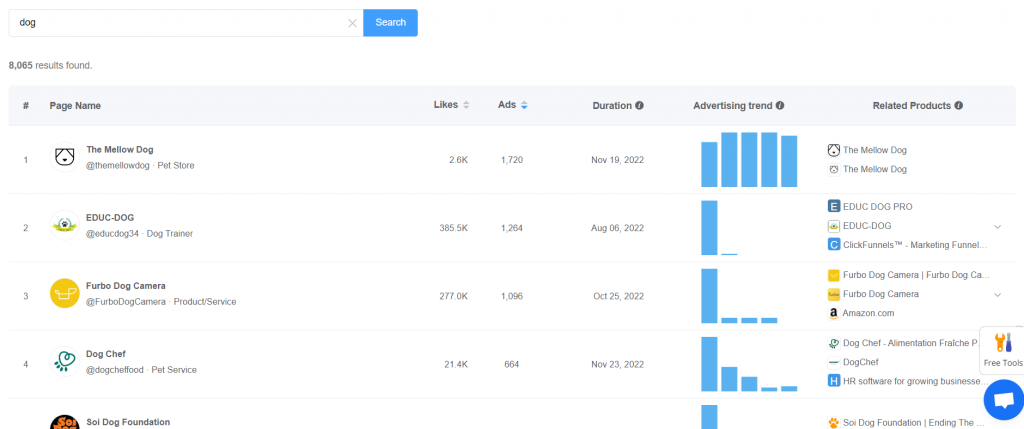Open the Soi Dog Foundation page name
1024x429 pixels.
(x=128, y=422)
